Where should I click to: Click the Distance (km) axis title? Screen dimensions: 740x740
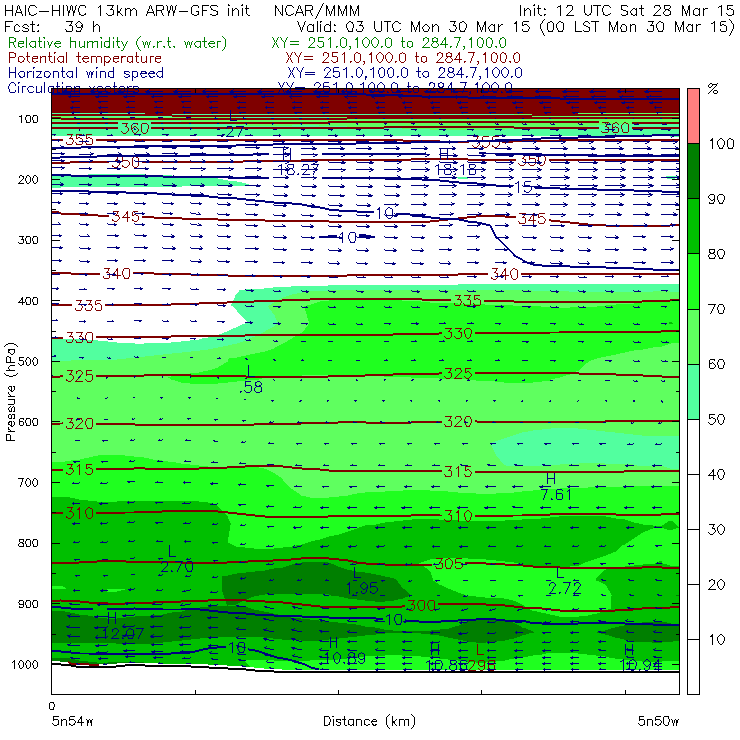pos(369,721)
